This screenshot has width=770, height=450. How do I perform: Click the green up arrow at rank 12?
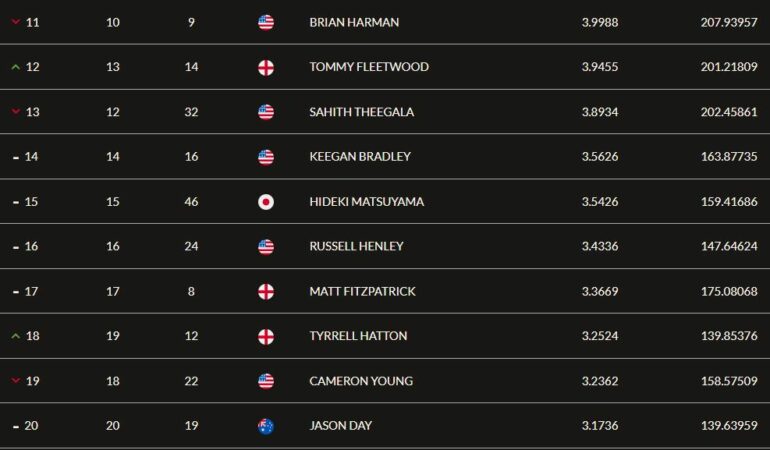click(16, 67)
